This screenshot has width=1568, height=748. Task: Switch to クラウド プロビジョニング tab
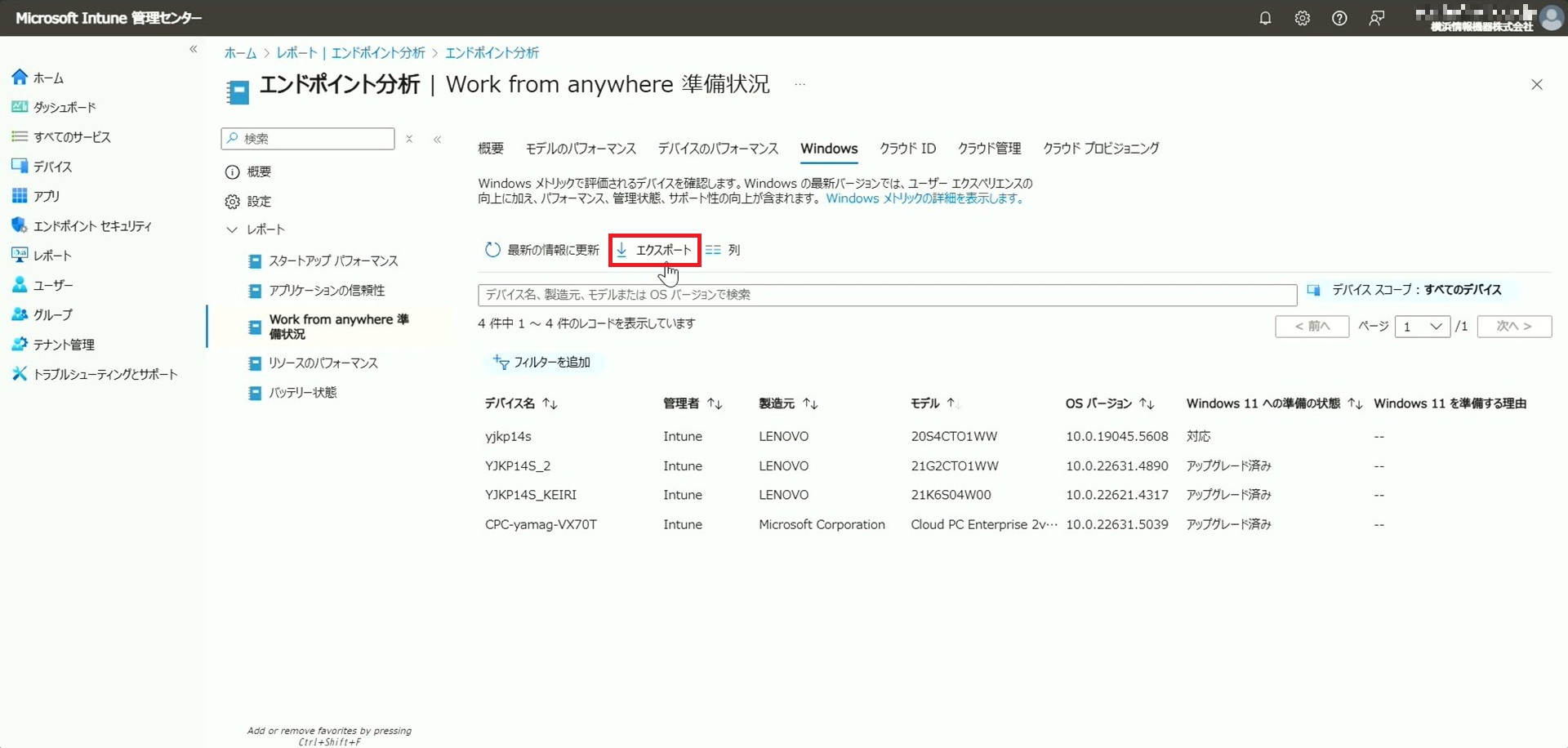coord(1101,149)
